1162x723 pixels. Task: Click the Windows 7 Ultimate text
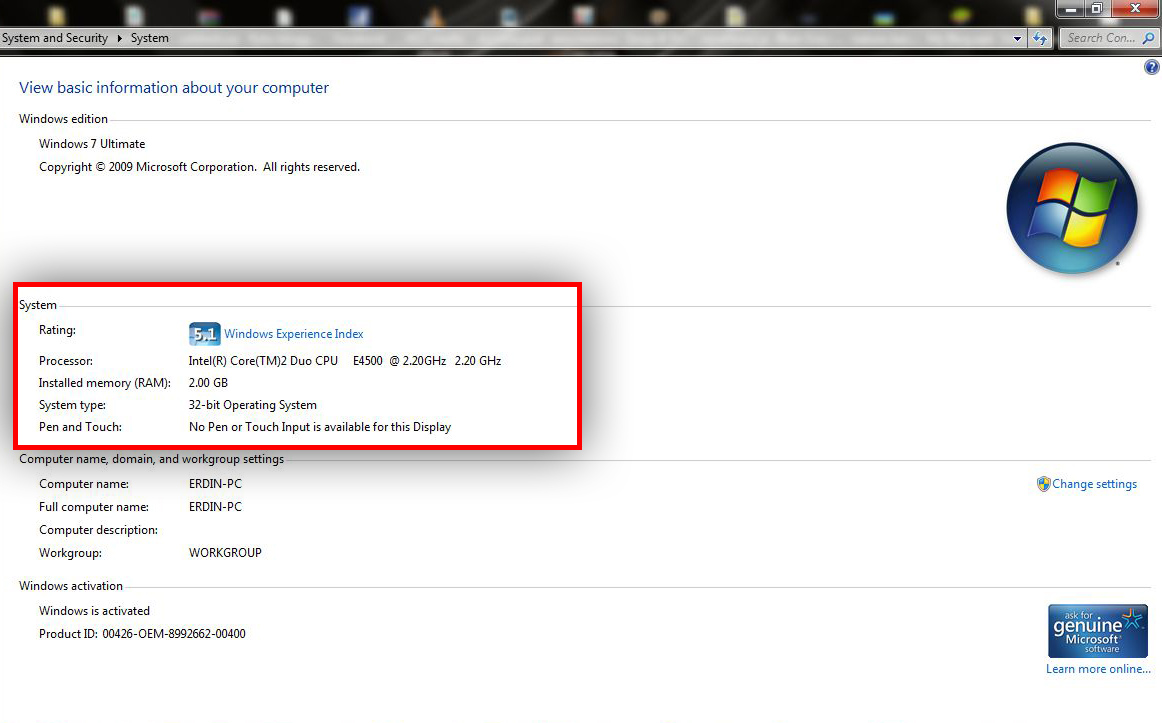point(92,144)
